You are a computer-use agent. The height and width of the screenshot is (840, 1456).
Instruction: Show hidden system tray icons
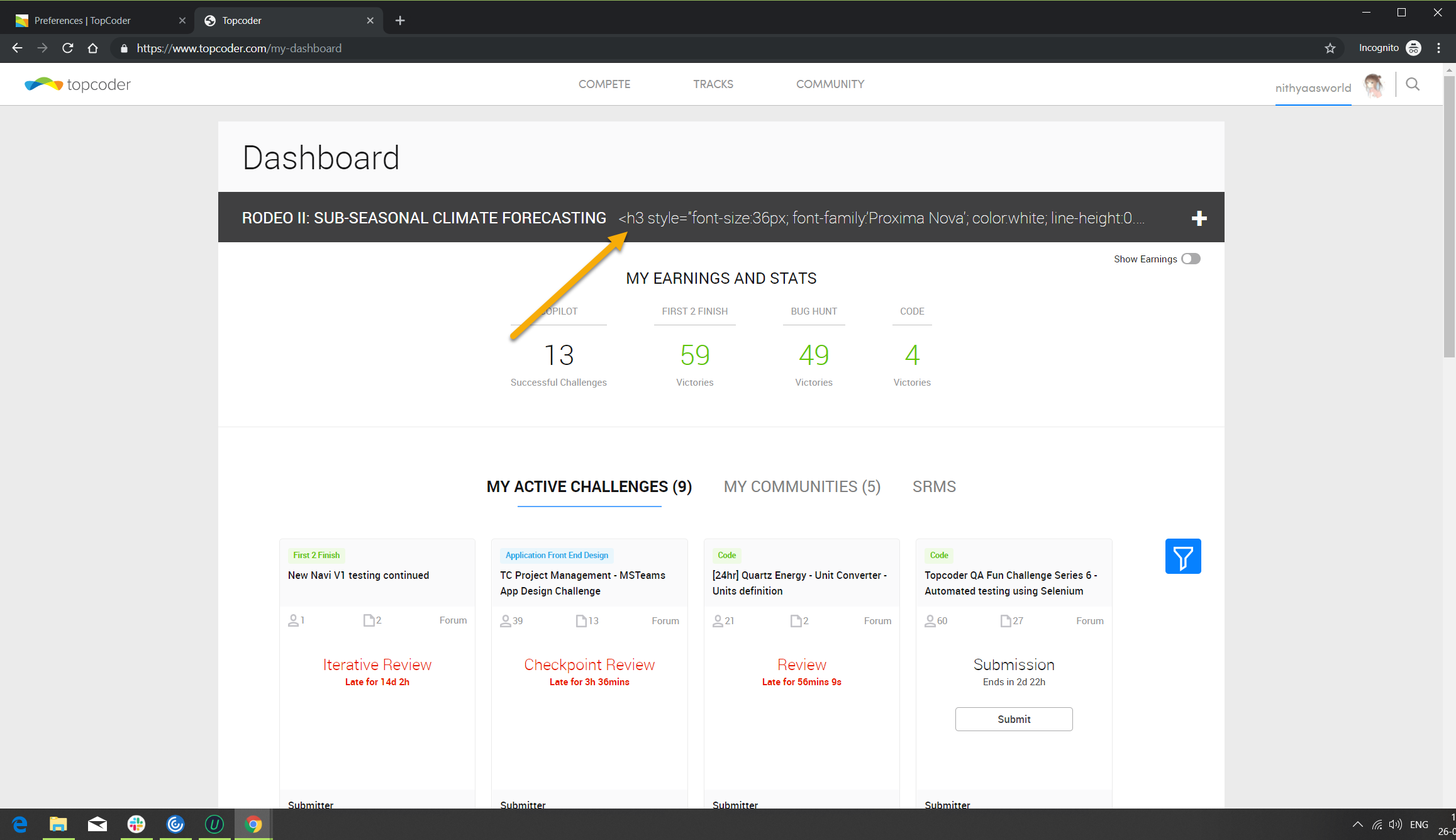click(x=1357, y=824)
